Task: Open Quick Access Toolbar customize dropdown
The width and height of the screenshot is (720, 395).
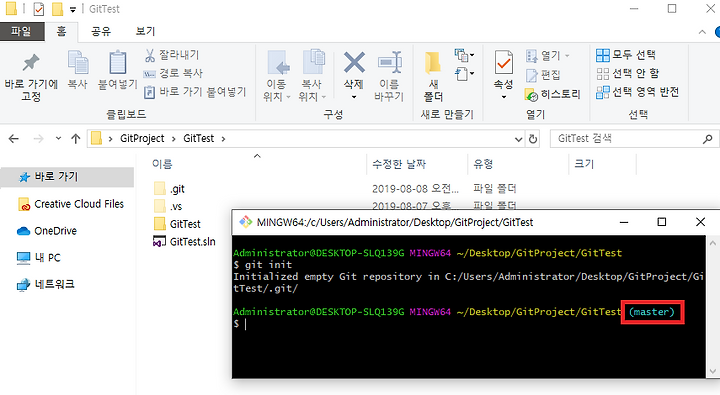Action: (x=73, y=9)
